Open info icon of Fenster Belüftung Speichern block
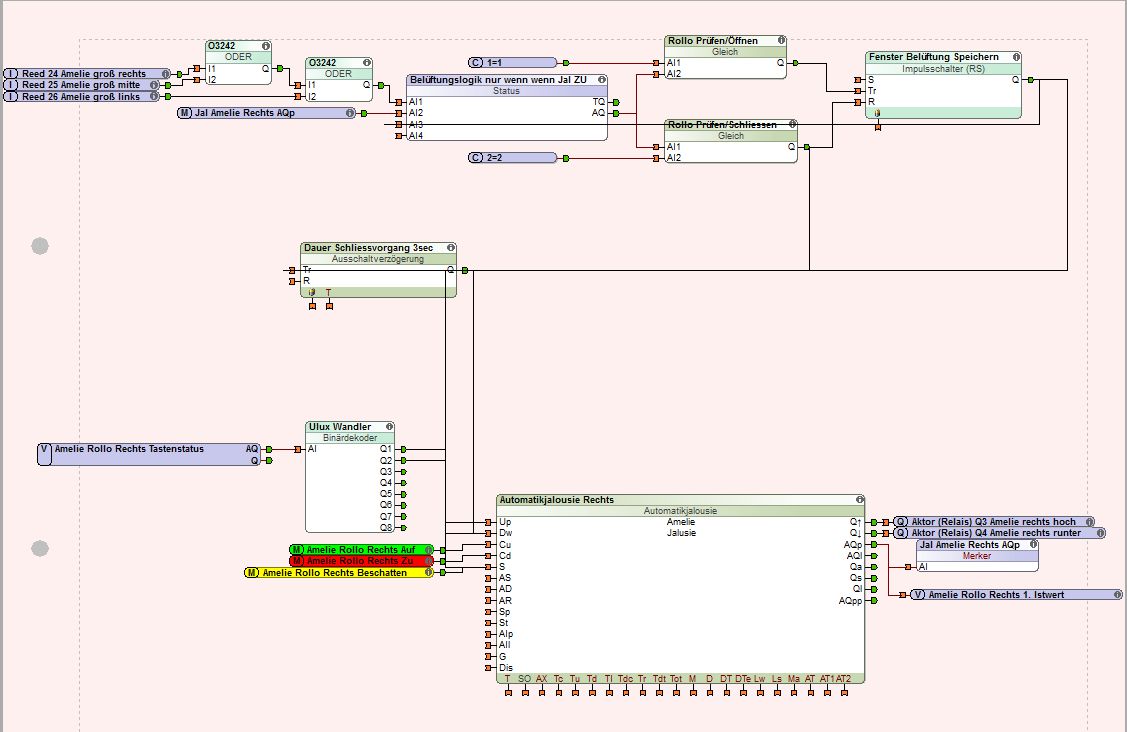The image size is (1127, 732). click(1016, 57)
